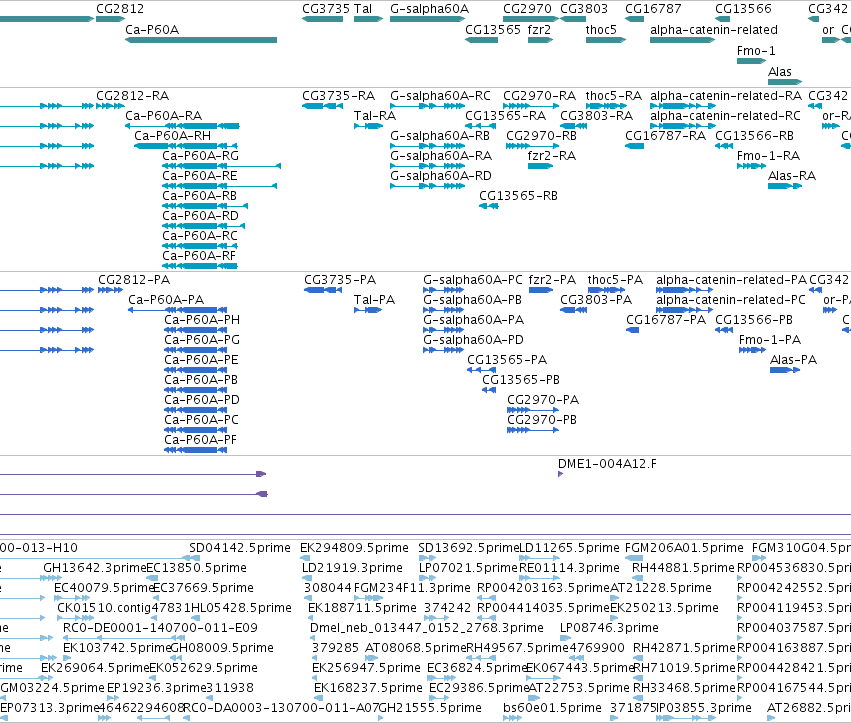851x723 pixels.
Task: Select the thoc5-PA protein label
Action: (615, 280)
